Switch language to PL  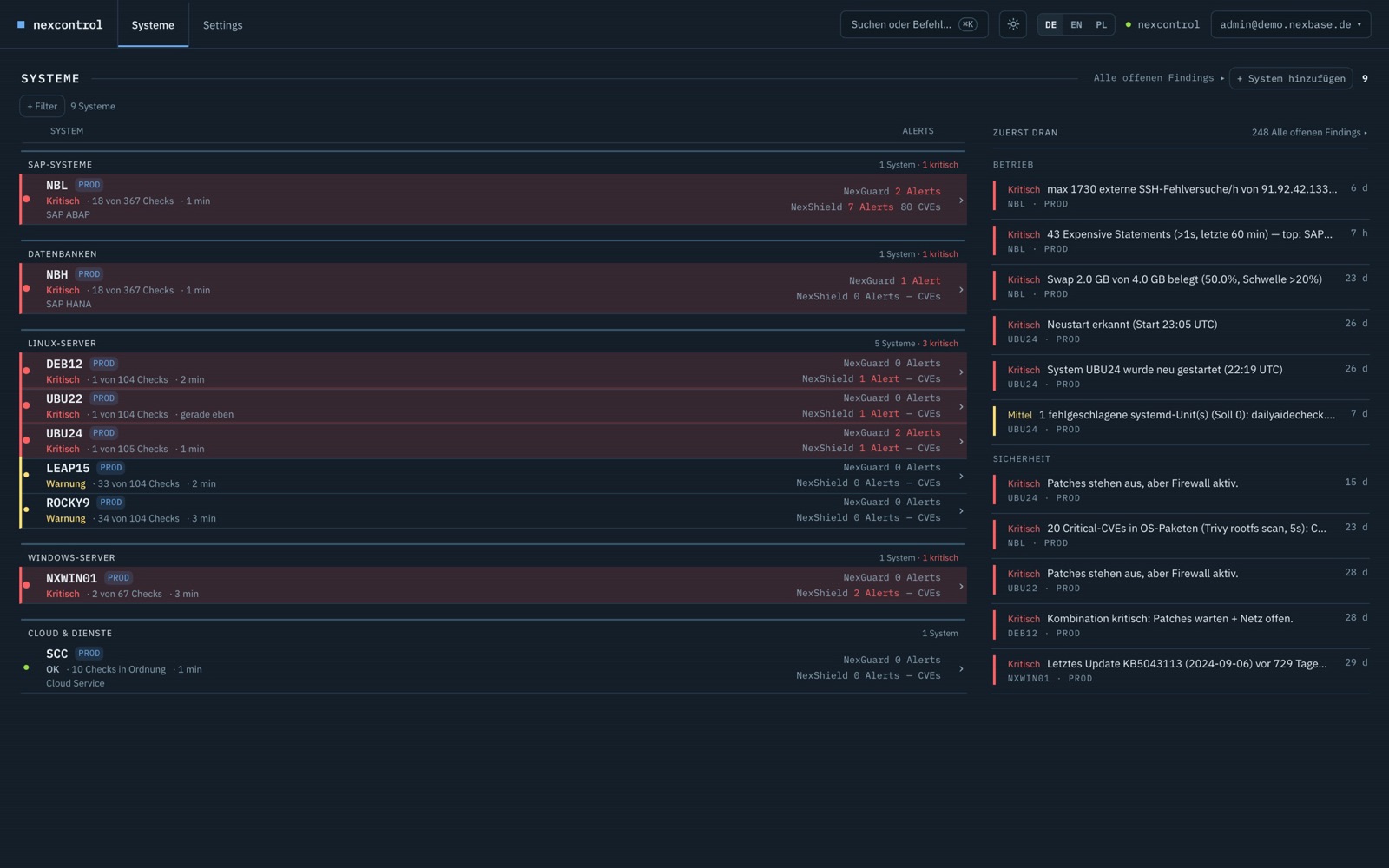pos(1101,24)
